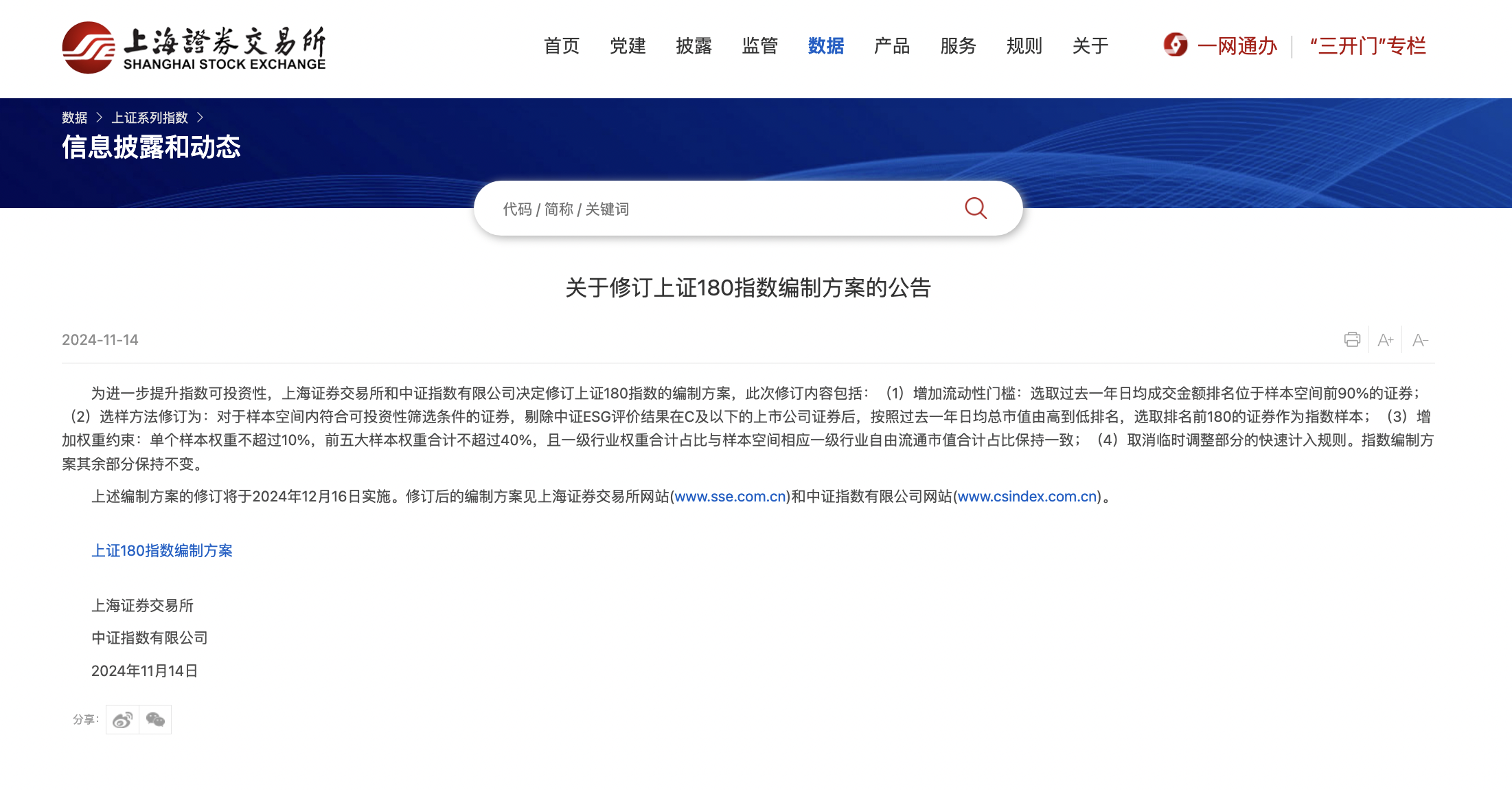Image resolution: width=1512 pixels, height=790 pixels.
Task: Click the red 一网通办 swirl icon
Action: pos(1175,45)
